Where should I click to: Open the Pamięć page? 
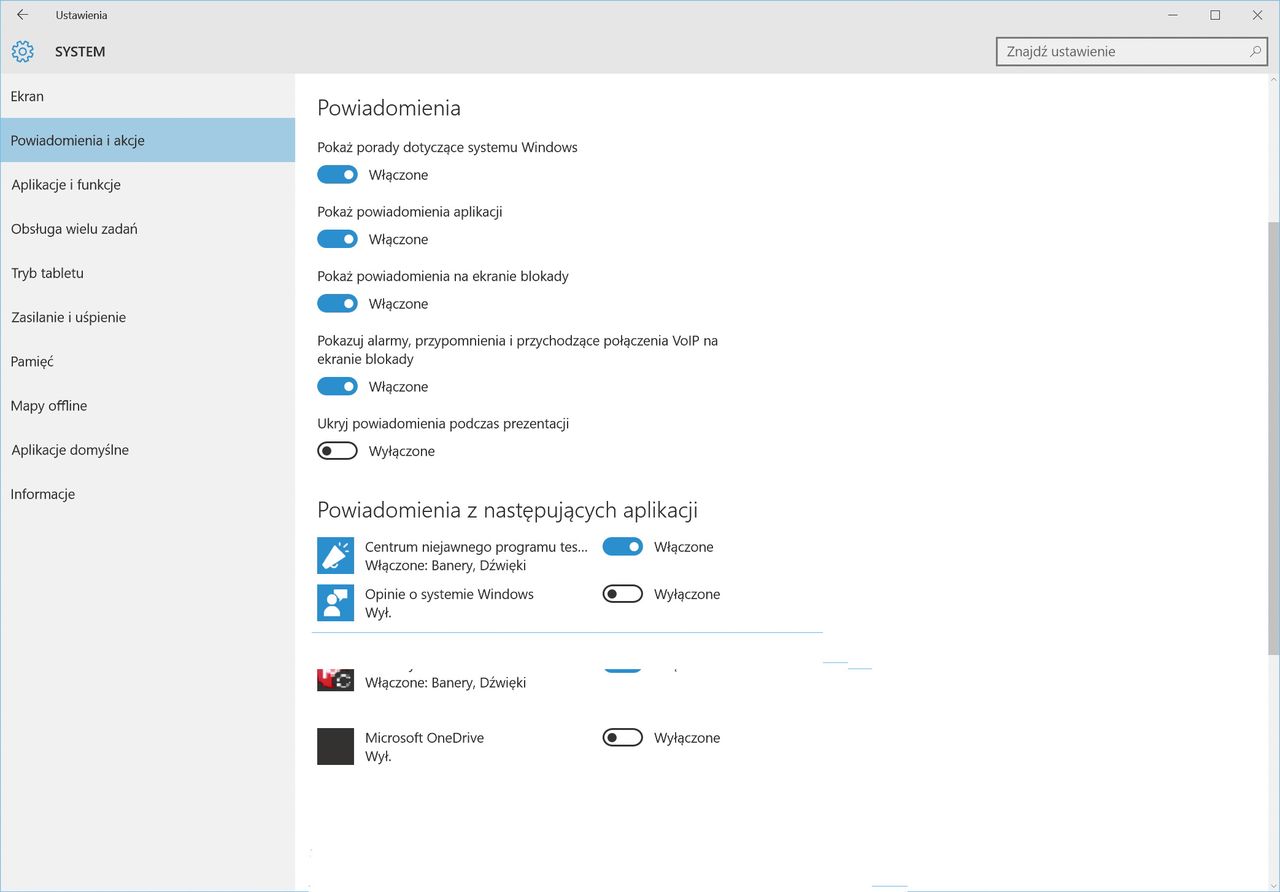click(148, 361)
